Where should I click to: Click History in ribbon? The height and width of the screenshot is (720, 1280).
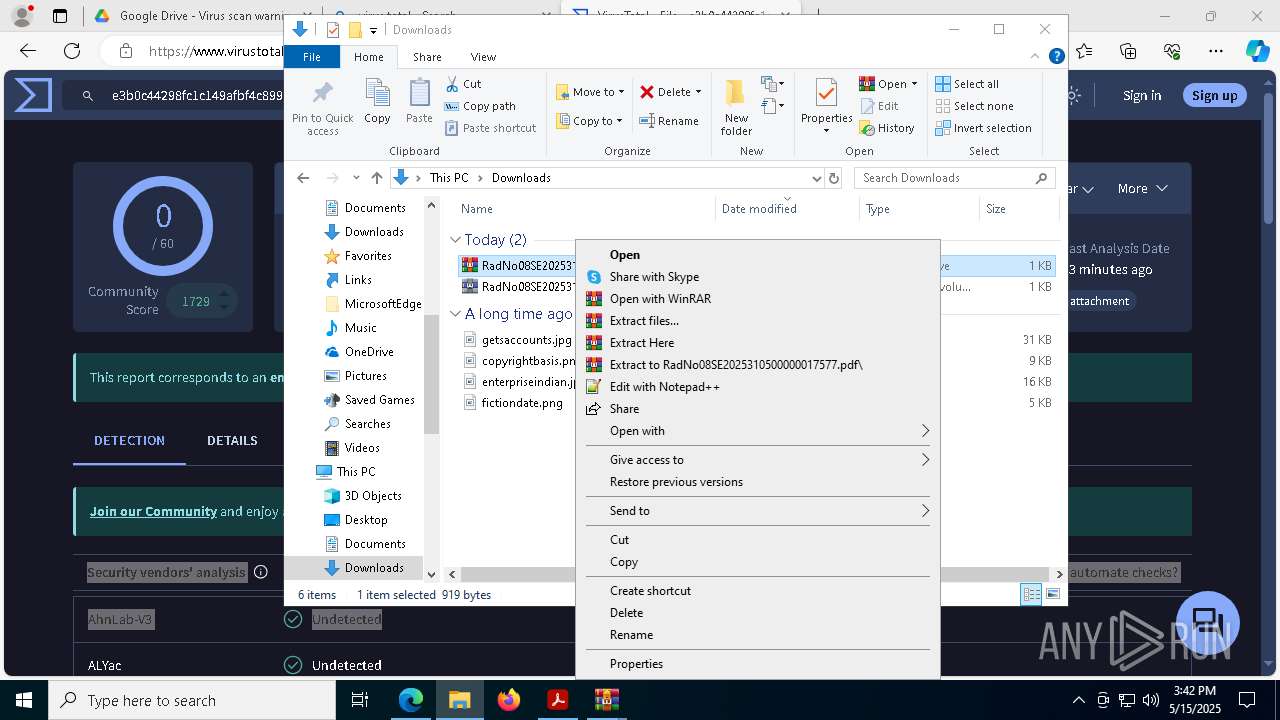tap(887, 128)
